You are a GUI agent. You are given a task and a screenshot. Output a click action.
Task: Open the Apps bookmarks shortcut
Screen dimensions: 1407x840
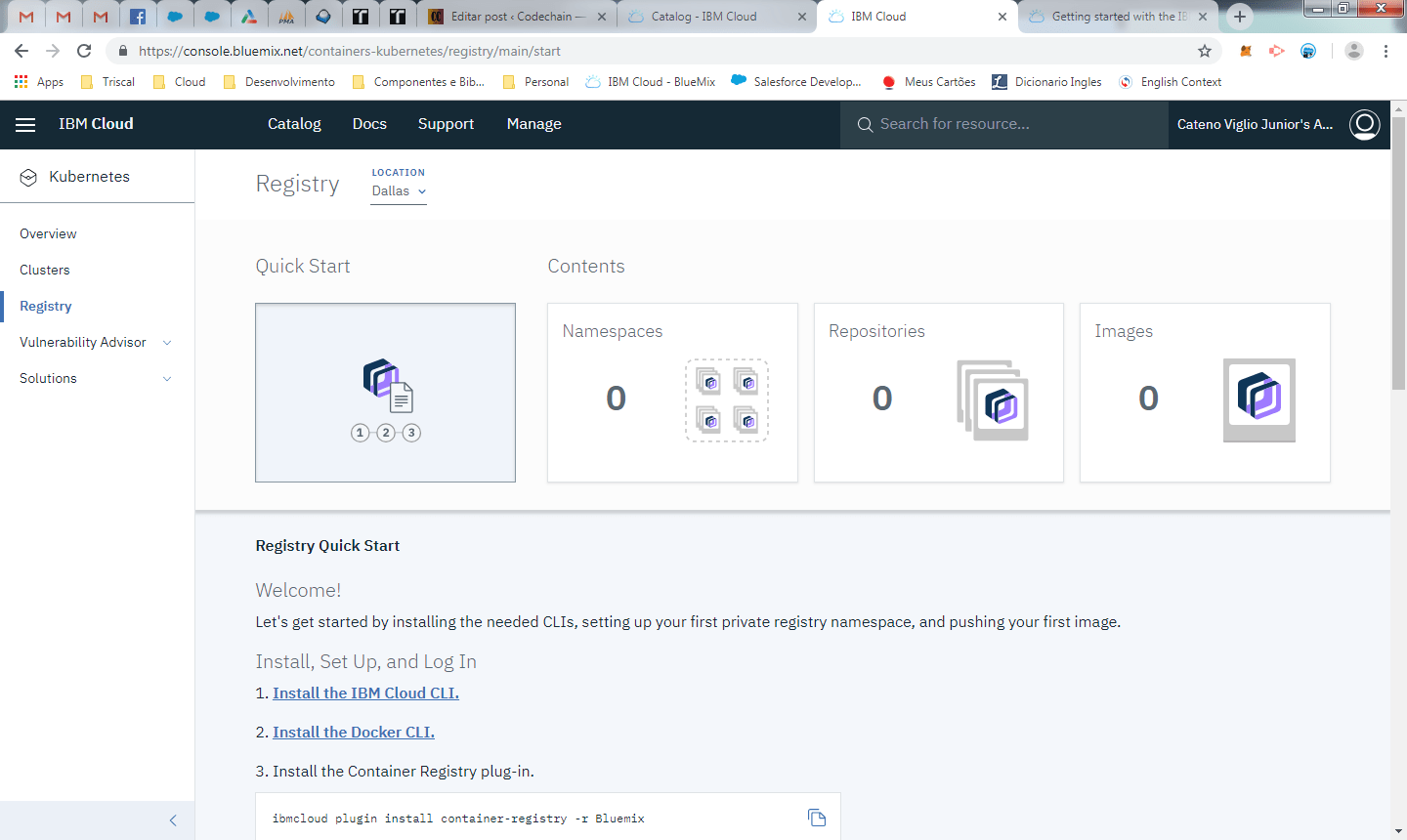coord(39,82)
